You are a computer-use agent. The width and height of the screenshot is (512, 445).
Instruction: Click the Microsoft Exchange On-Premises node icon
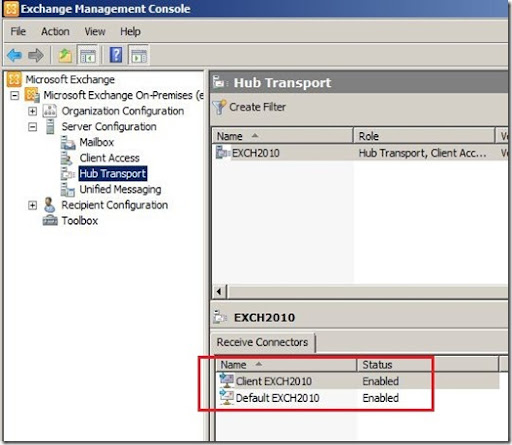[32, 95]
